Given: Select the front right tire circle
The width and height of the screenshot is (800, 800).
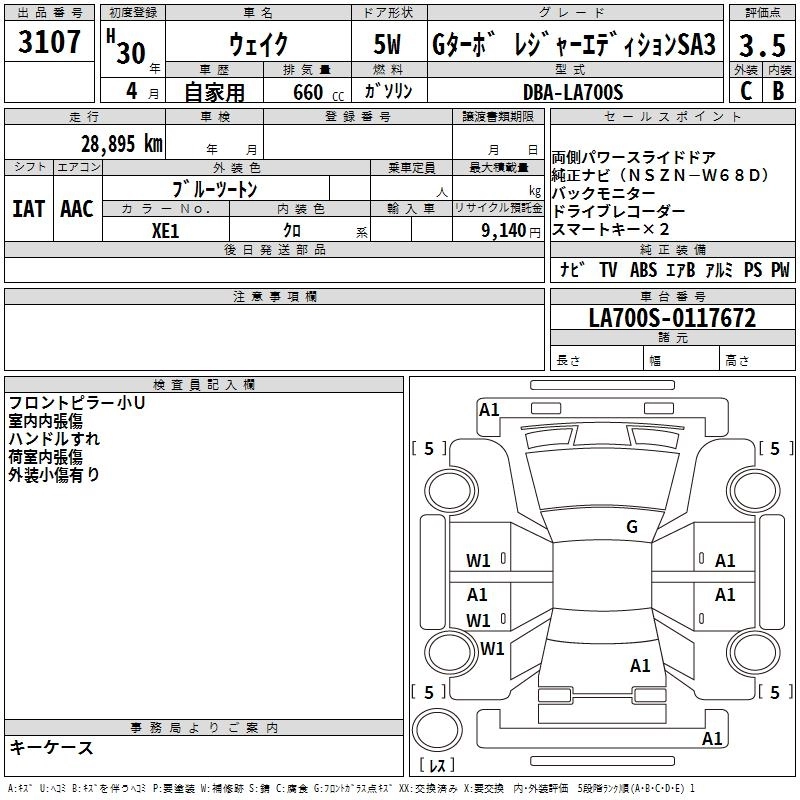Looking at the screenshot, I should pyautogui.click(x=753, y=491).
